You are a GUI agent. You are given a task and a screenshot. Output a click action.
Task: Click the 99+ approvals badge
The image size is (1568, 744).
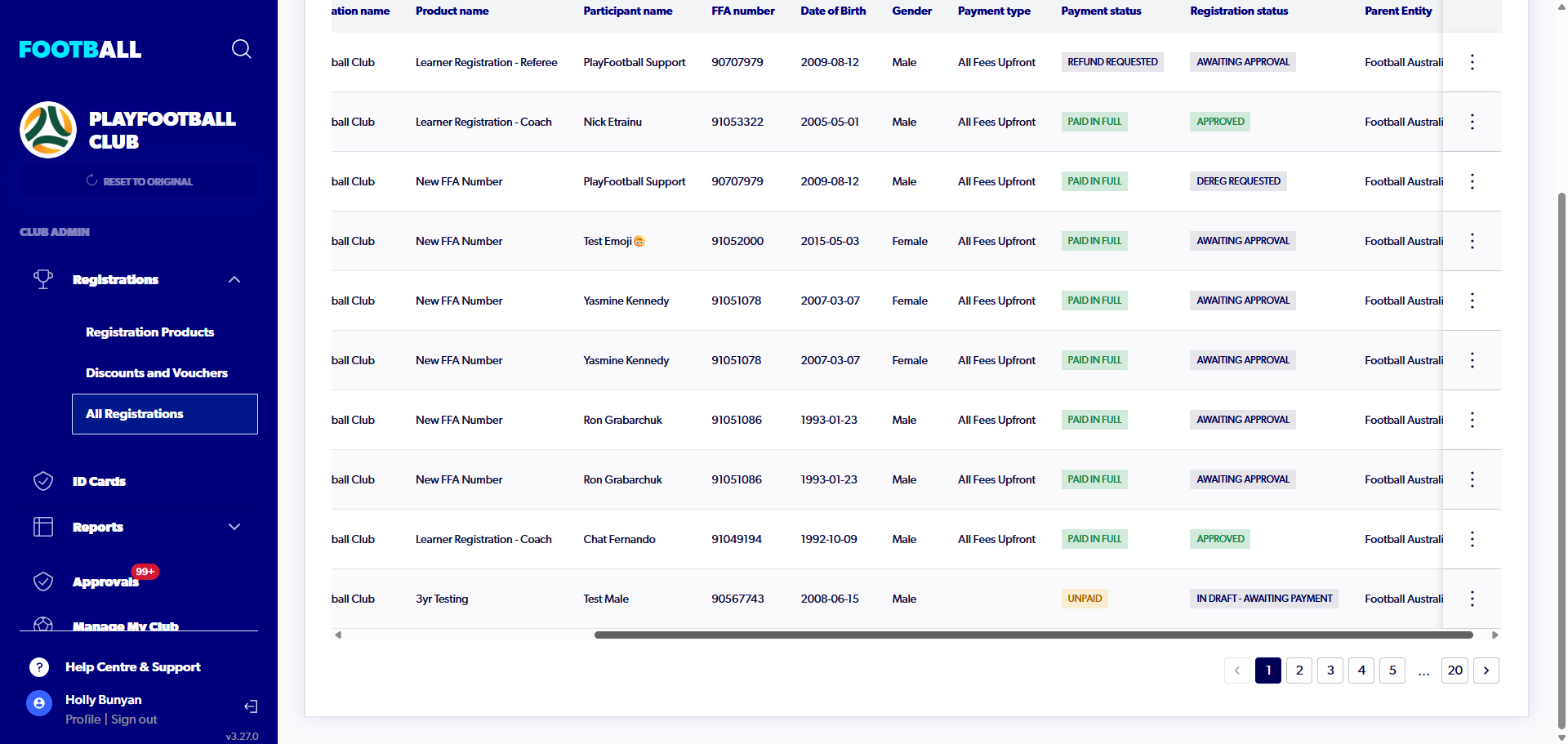pos(145,572)
